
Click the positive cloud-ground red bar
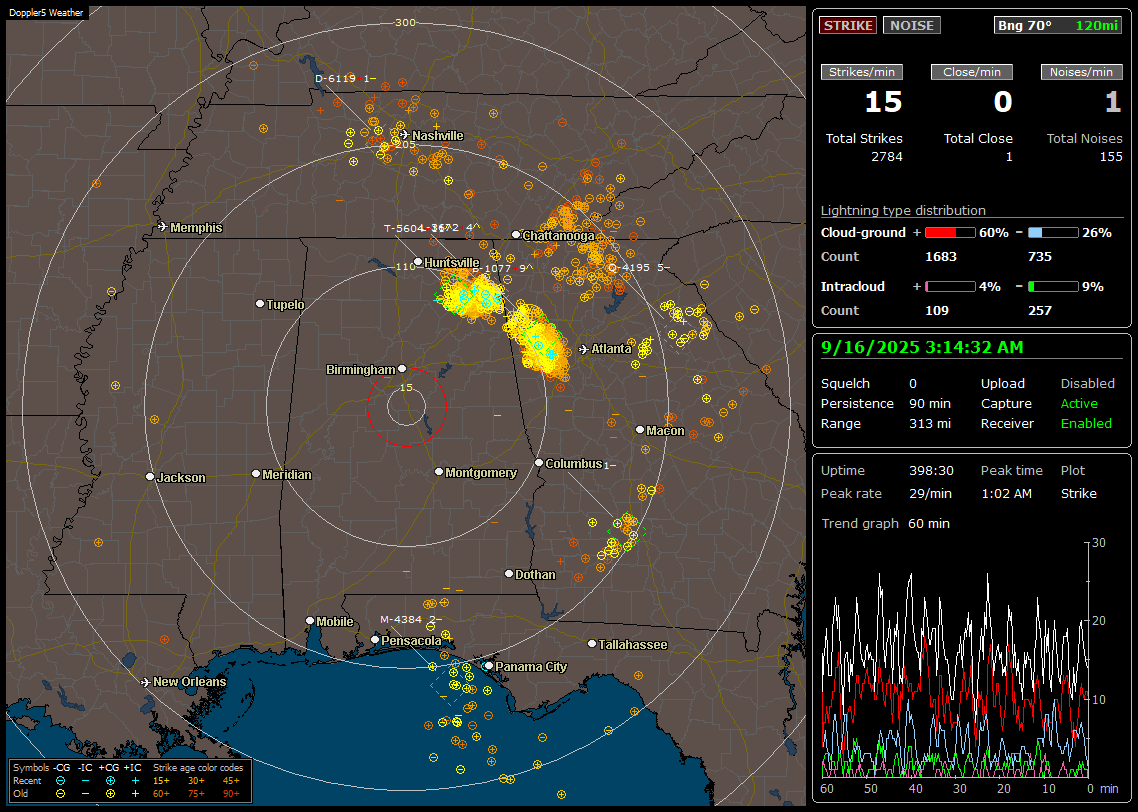950,233
